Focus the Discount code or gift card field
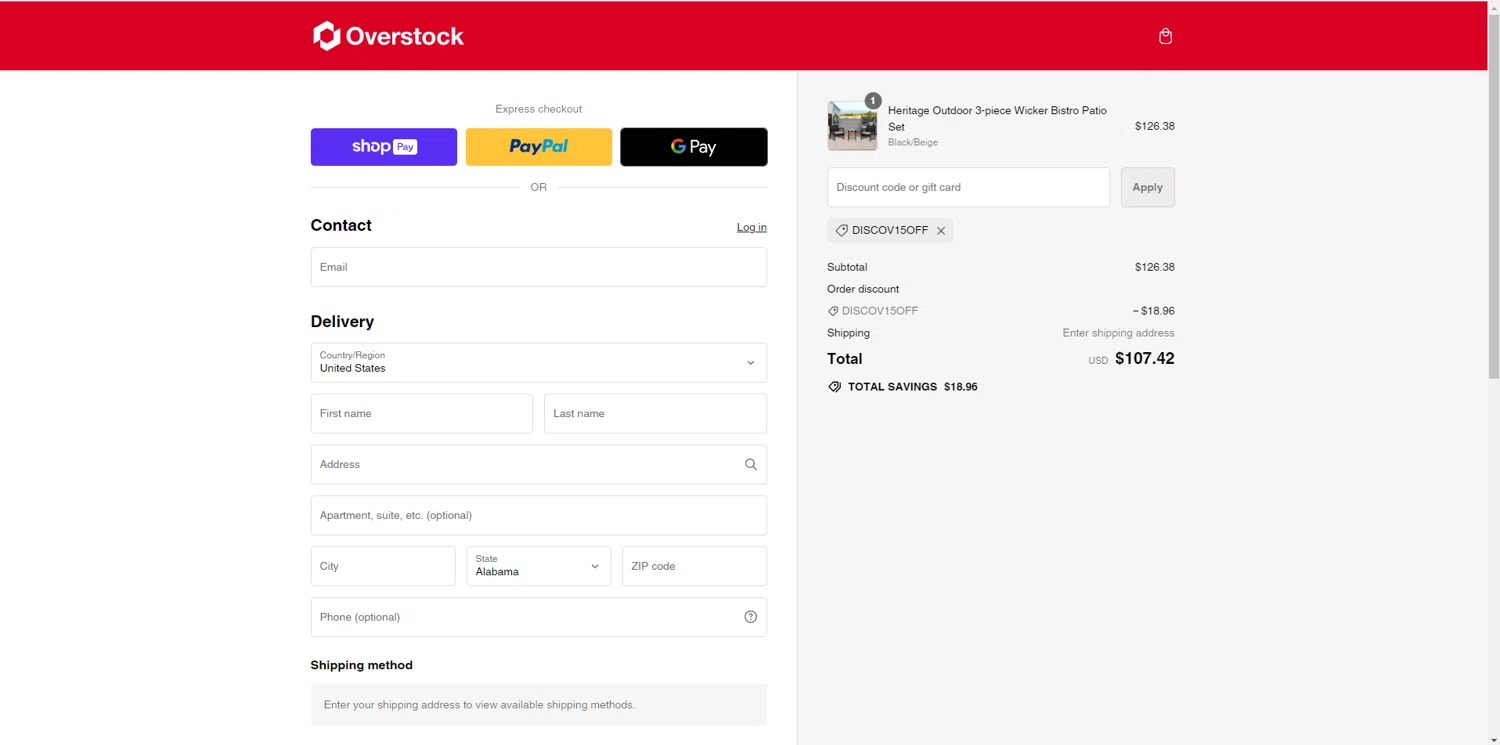Viewport: 1500px width, 745px height. coord(968,187)
